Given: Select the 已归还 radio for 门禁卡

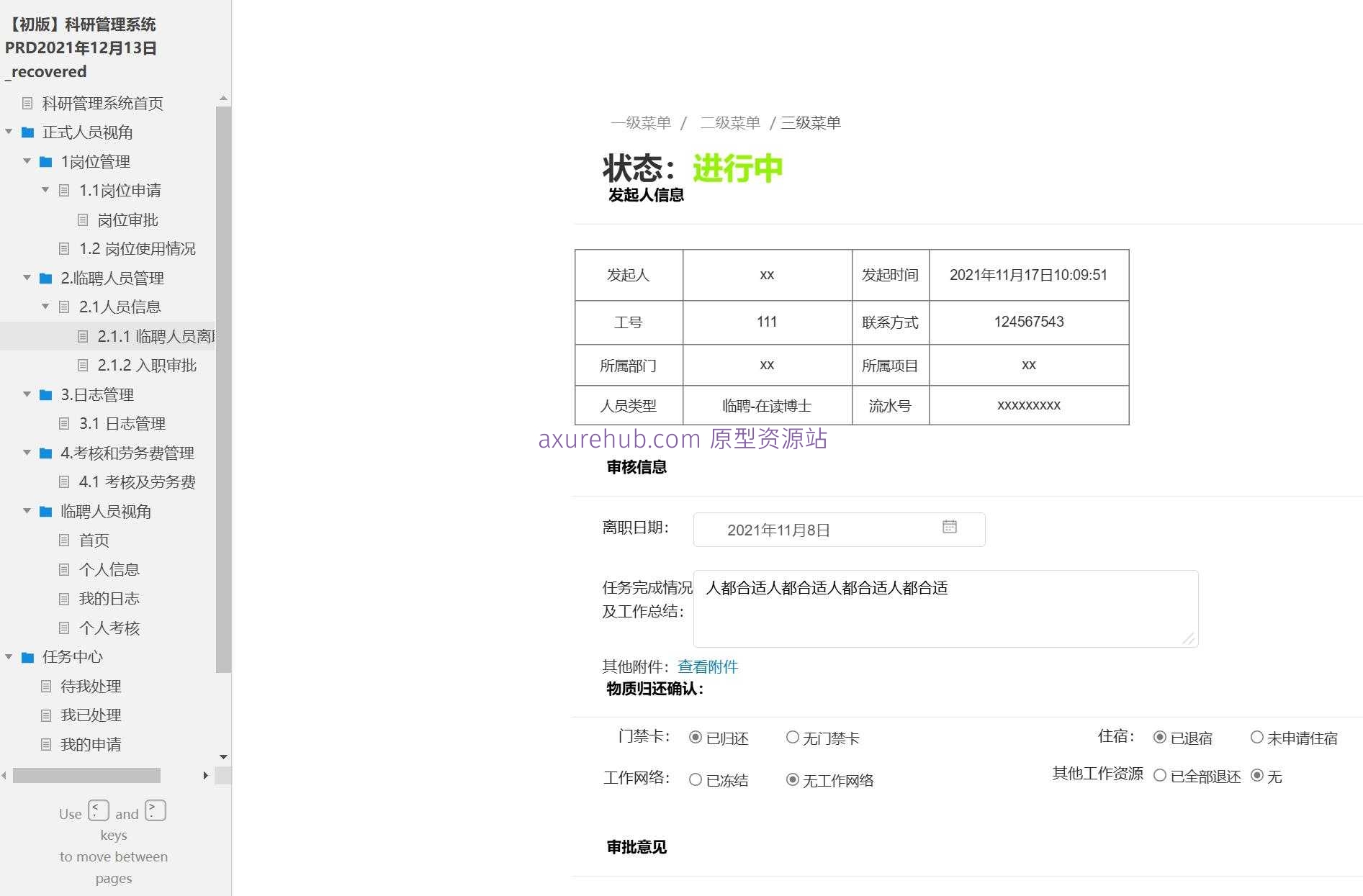Looking at the screenshot, I should coord(693,737).
